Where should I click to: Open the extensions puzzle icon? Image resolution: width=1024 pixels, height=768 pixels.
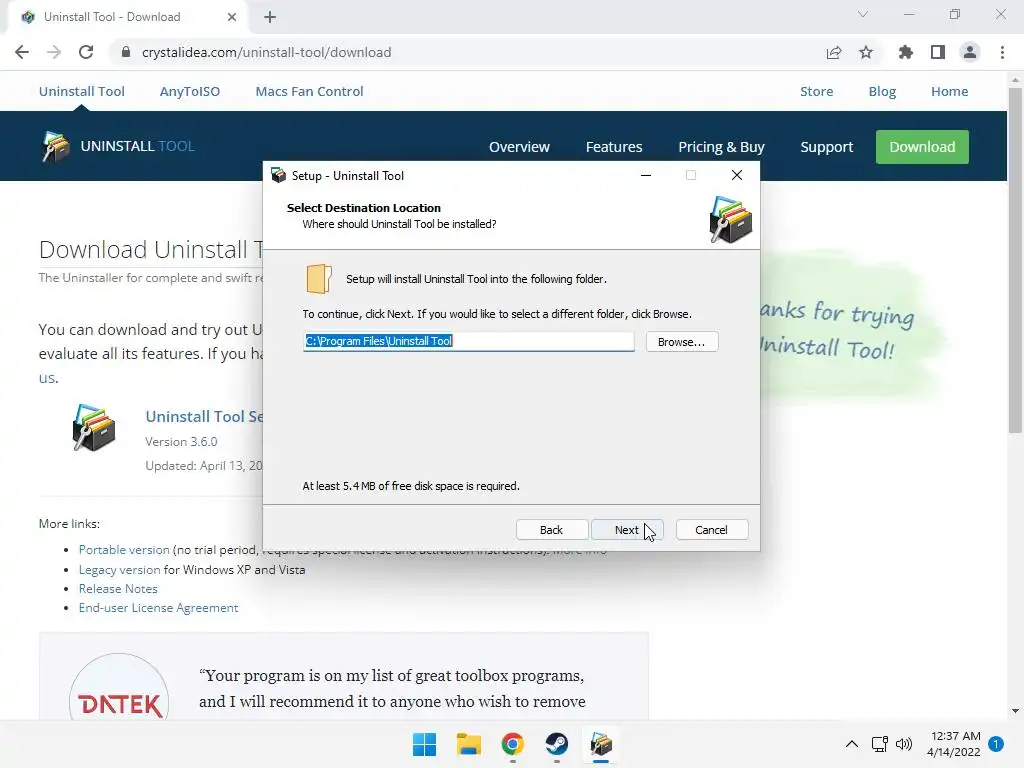coord(906,52)
